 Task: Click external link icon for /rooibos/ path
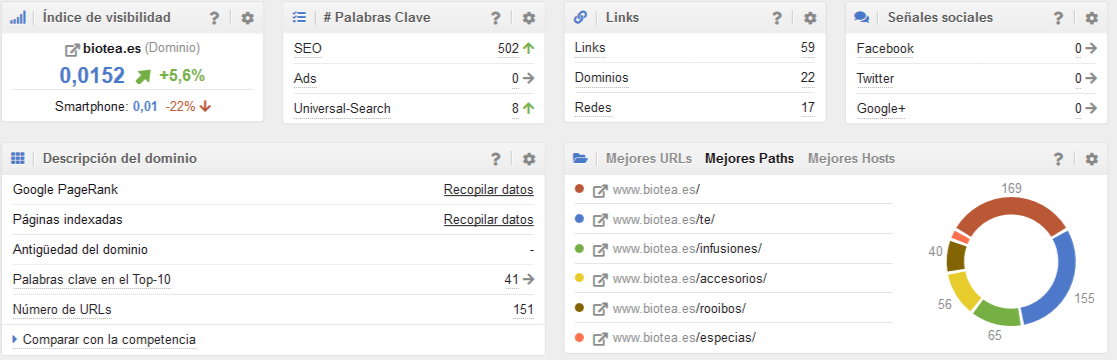(600, 309)
